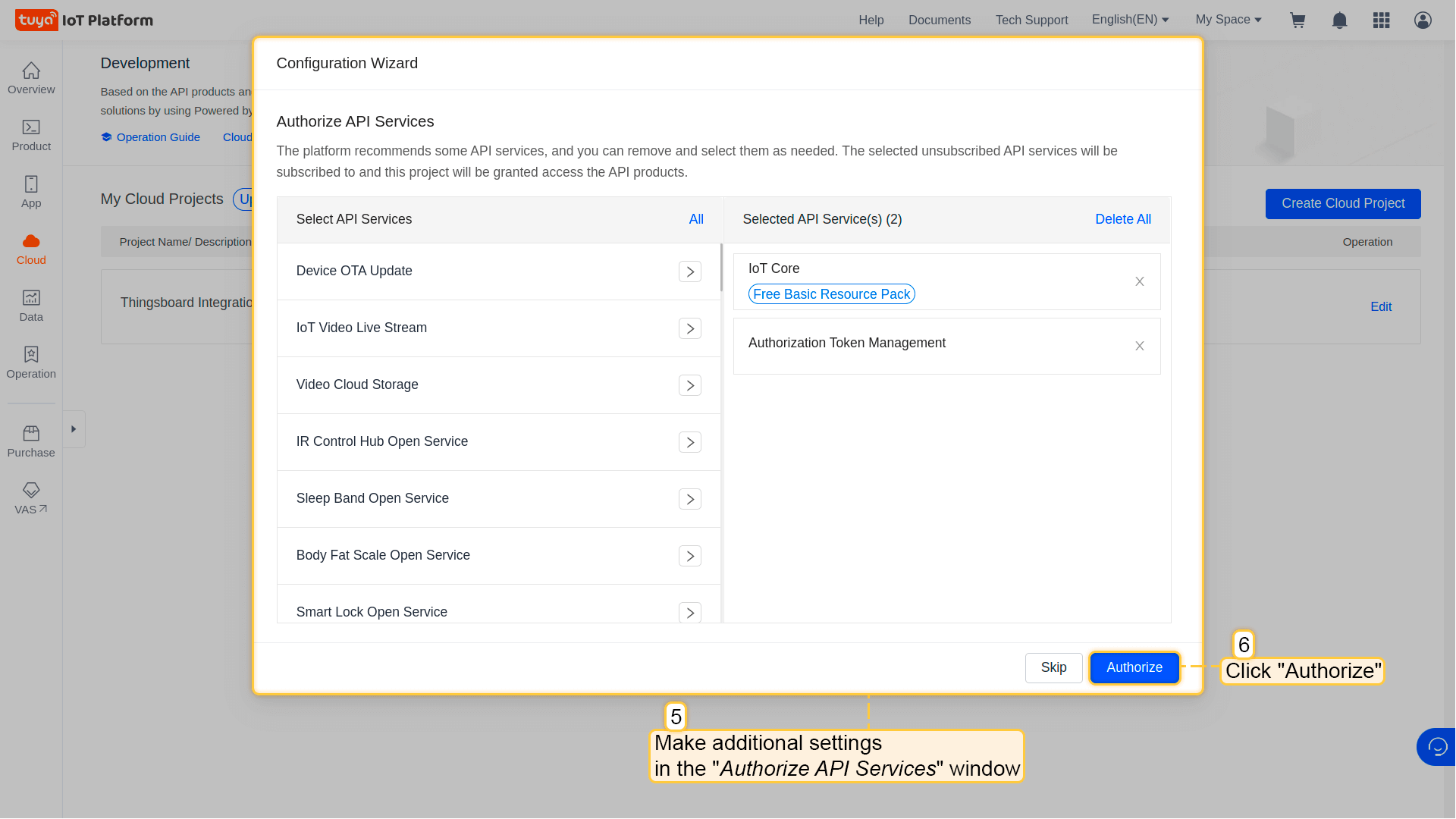The image size is (1456, 819).
Task: Open My Space dropdown menu
Action: [x=1228, y=20]
